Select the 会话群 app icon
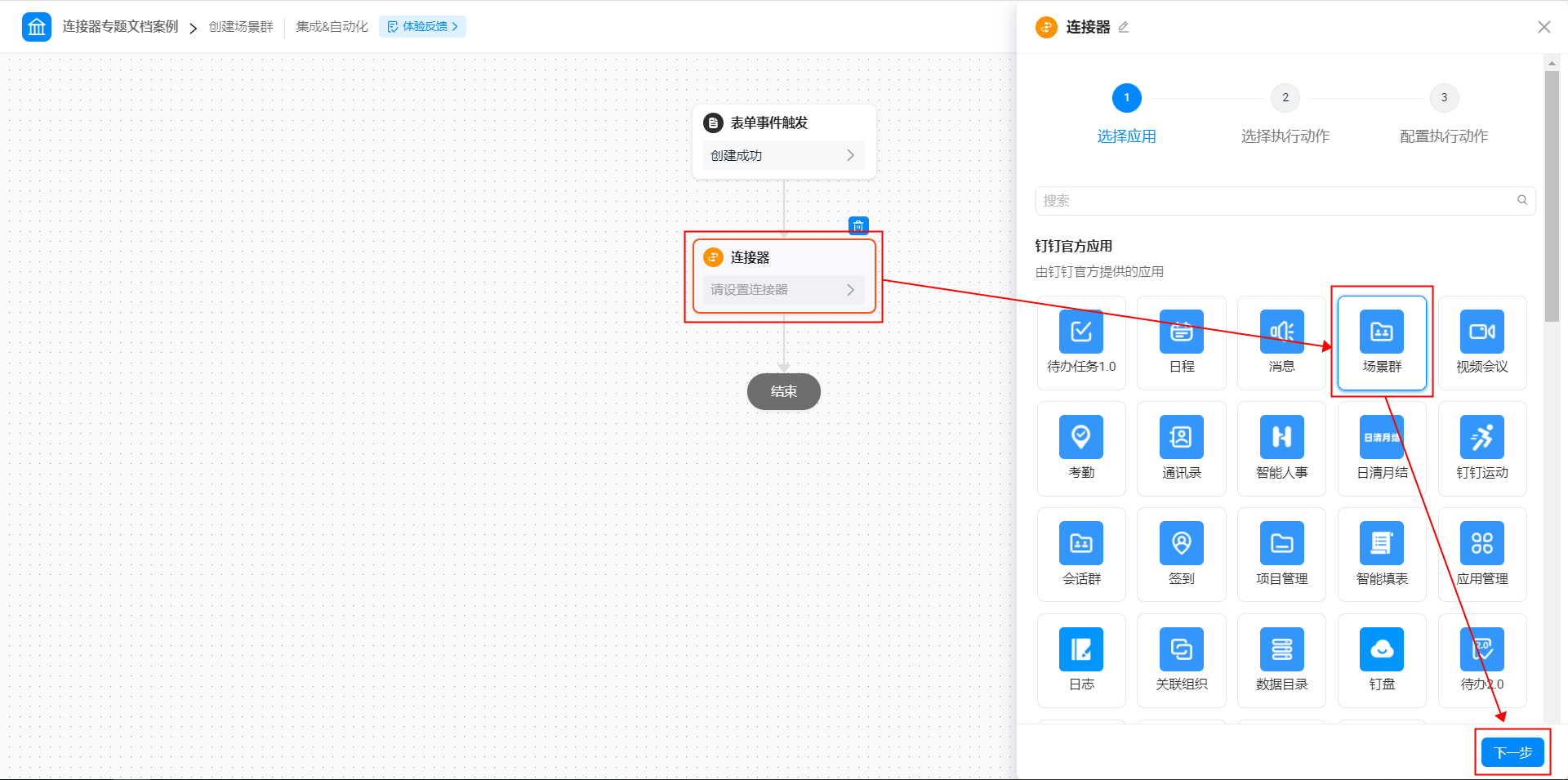Viewport: 1568px width, 780px height. tap(1081, 543)
